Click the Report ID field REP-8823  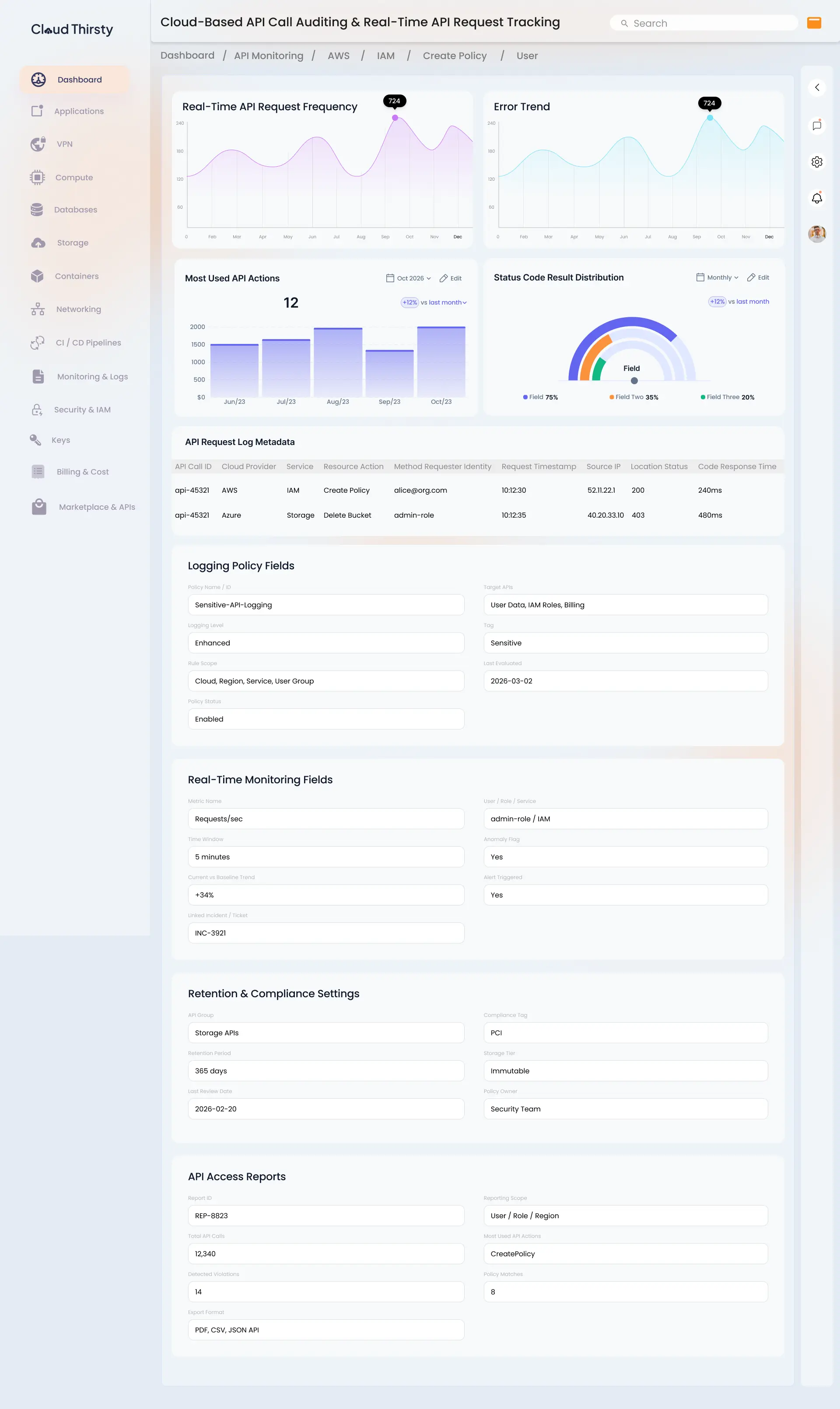(326, 1216)
